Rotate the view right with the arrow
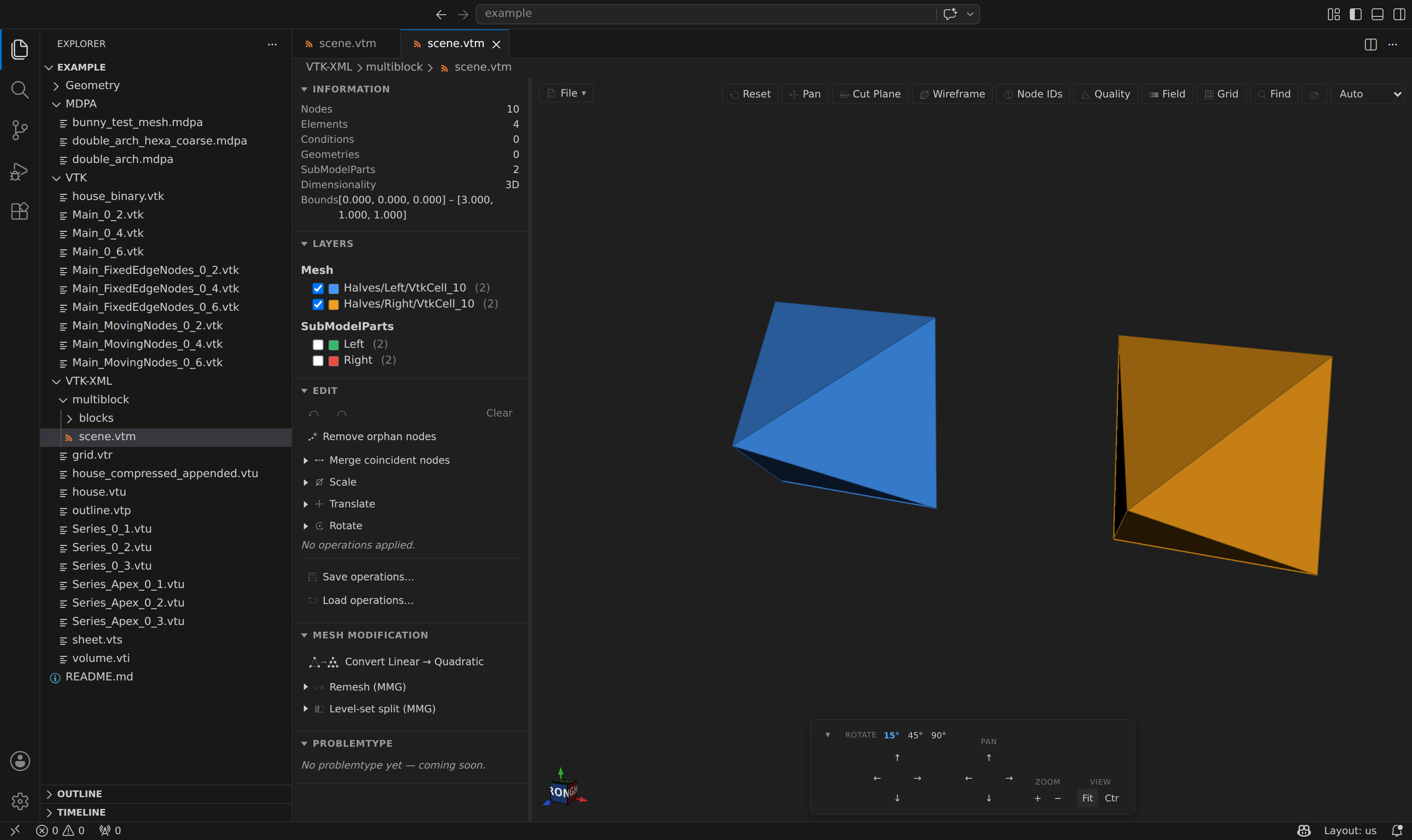The width and height of the screenshot is (1412, 840). point(917,778)
